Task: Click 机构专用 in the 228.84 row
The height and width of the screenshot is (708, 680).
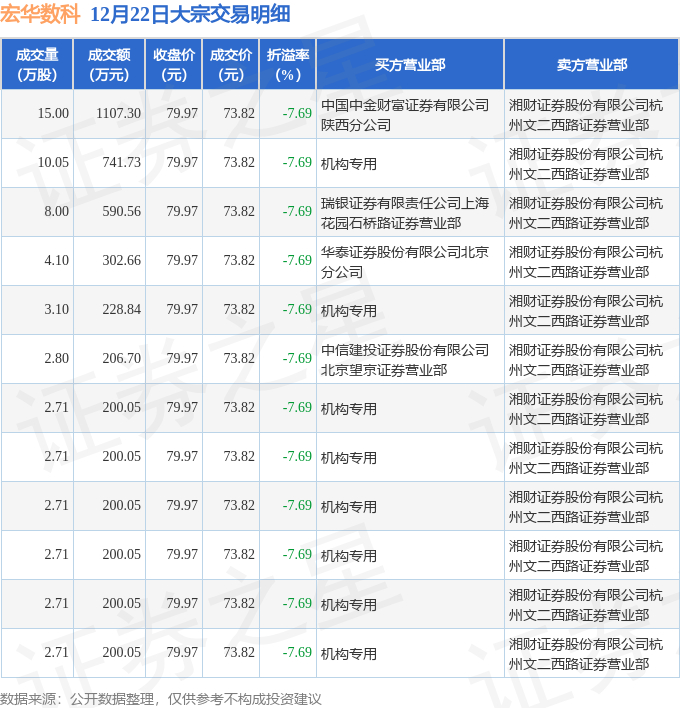Action: pos(349,311)
